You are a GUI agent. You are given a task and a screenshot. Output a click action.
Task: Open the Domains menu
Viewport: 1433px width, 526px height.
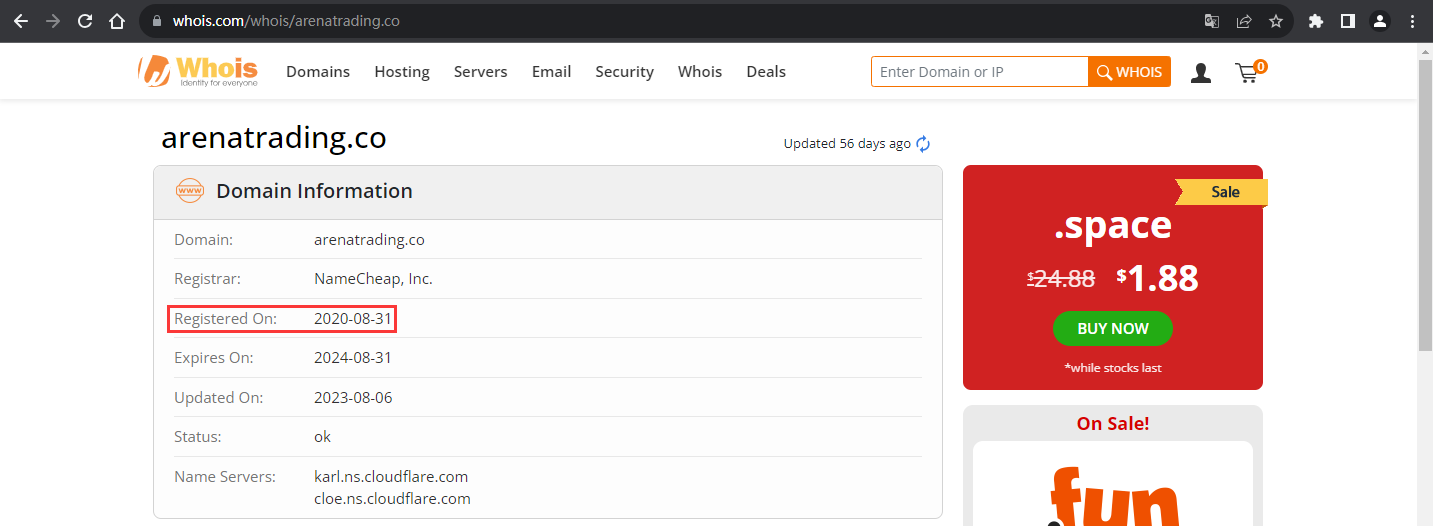[318, 72]
